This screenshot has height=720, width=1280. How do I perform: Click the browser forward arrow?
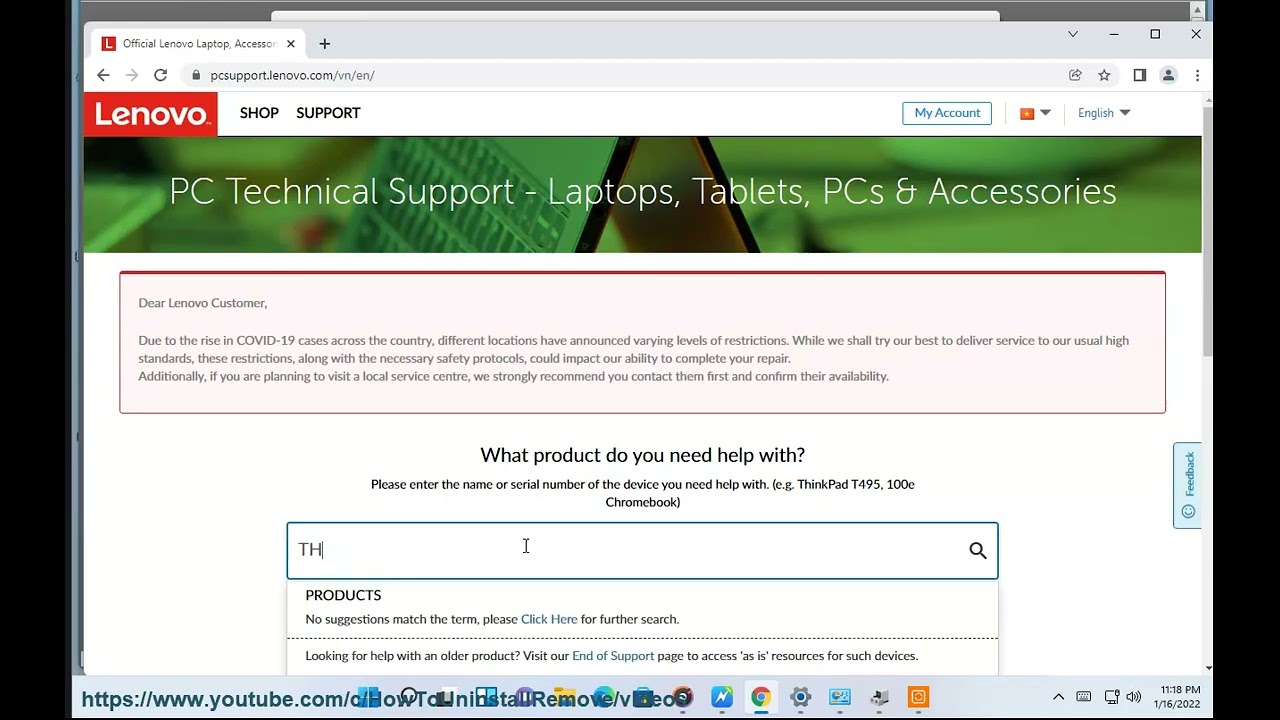132,75
